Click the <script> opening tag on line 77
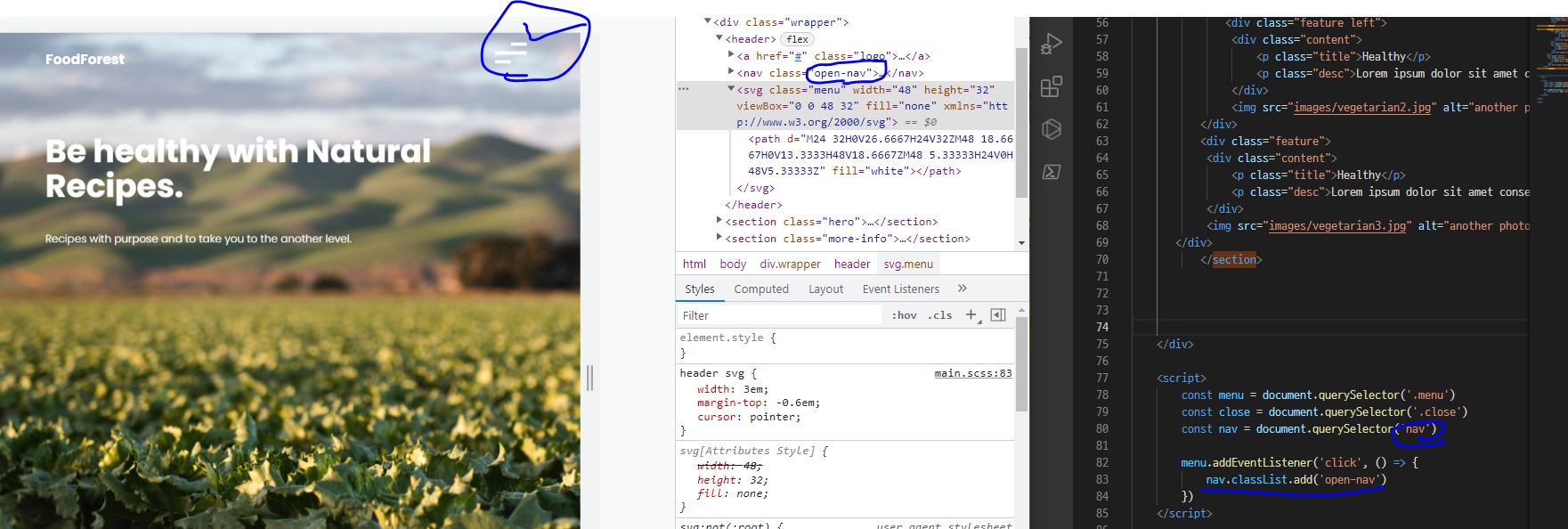The height and width of the screenshot is (529, 1568). pos(1182,378)
